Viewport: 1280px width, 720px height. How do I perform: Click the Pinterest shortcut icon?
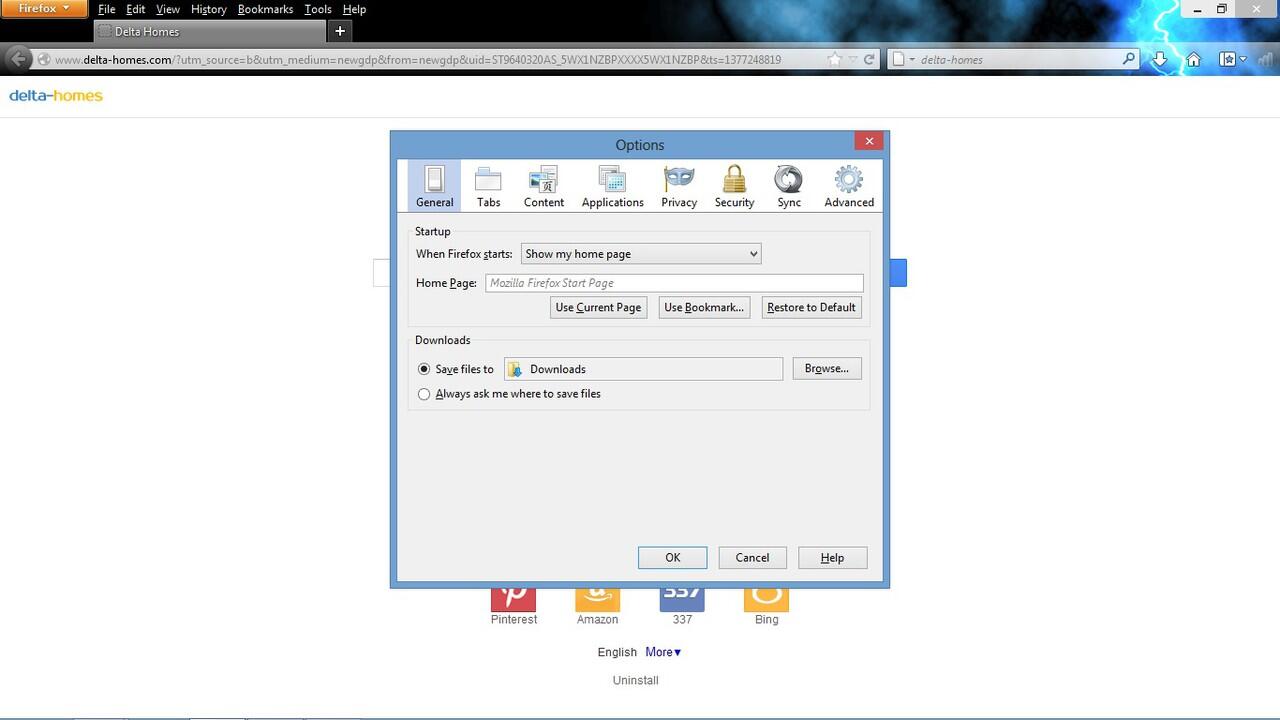[513, 598]
